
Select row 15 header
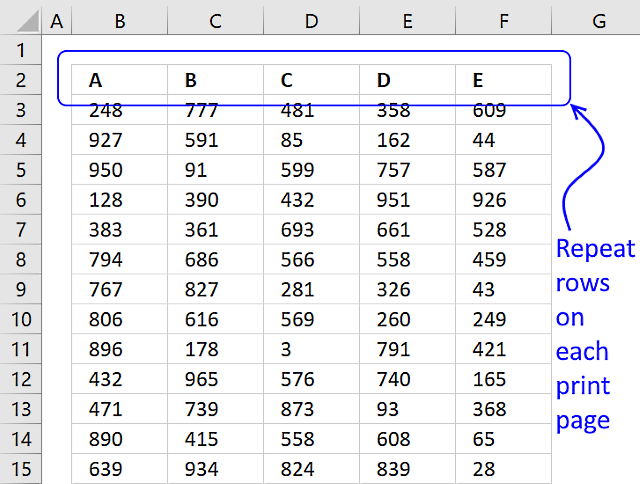pos(21,468)
